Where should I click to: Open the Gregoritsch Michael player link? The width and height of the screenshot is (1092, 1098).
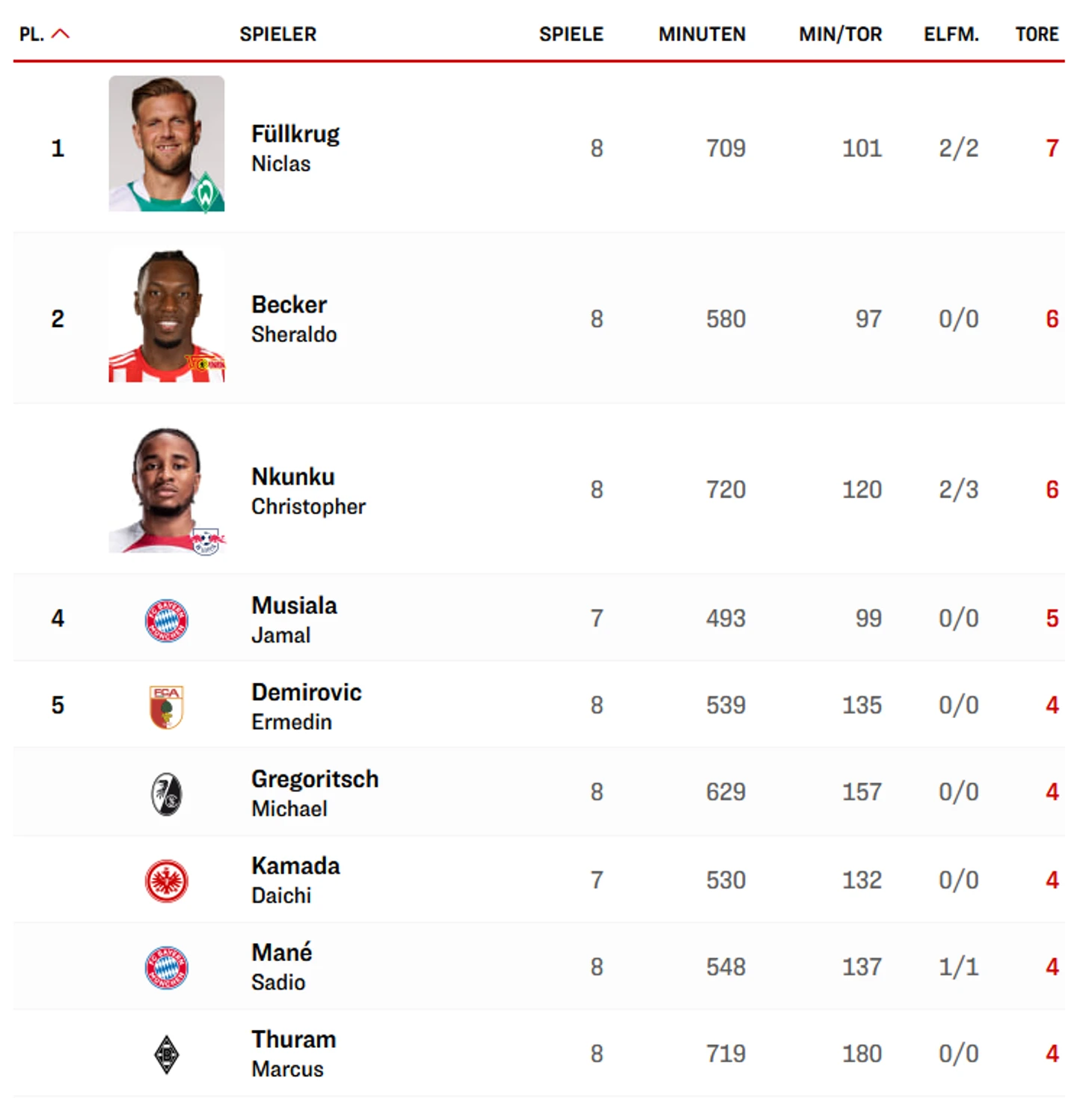[315, 794]
